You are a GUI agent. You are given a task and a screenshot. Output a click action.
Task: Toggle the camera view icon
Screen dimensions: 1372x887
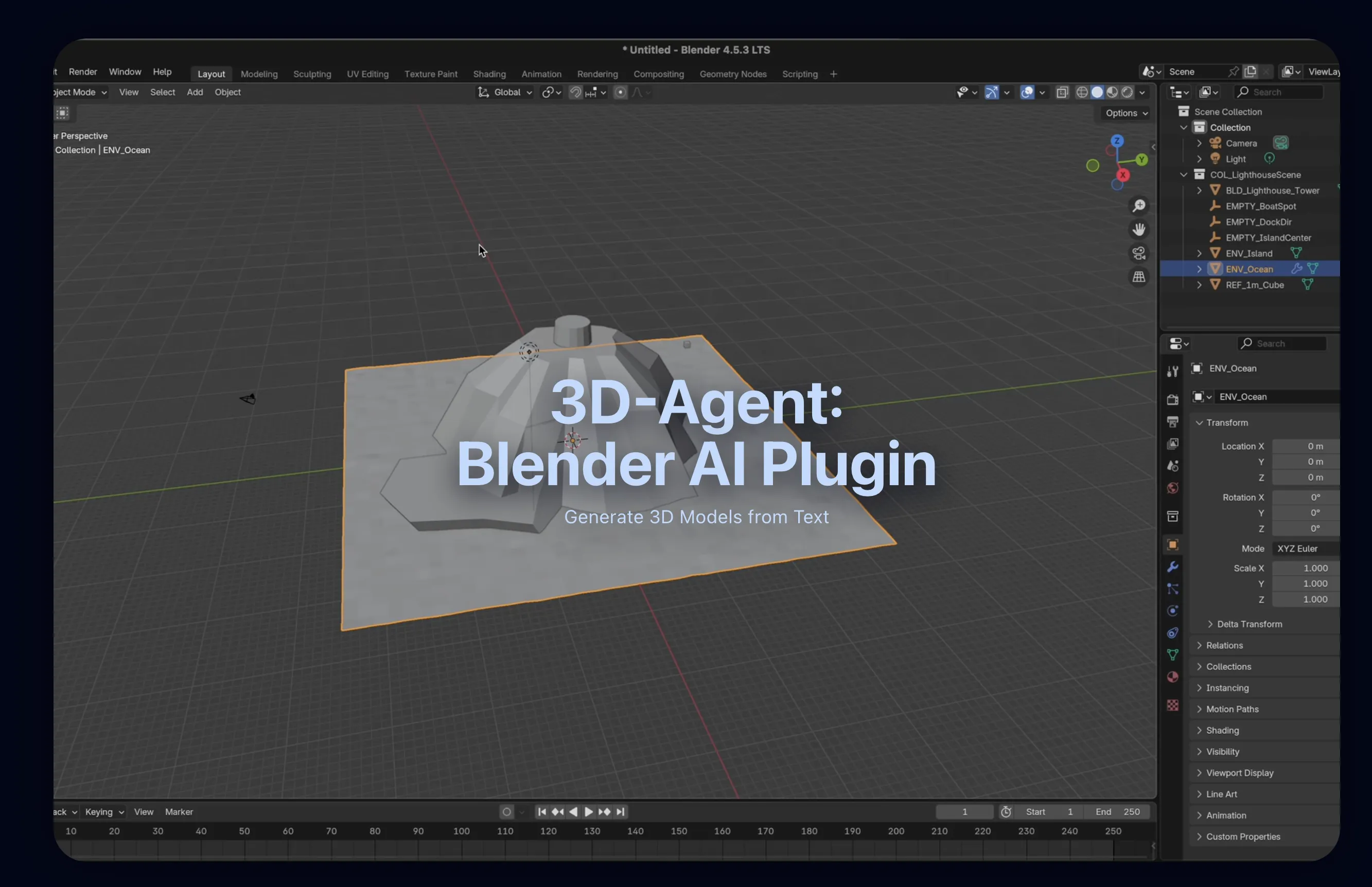(1138, 254)
